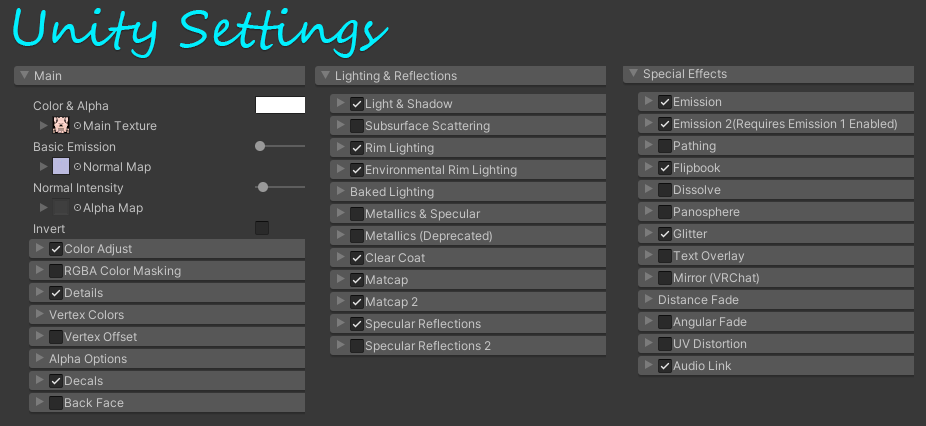
Task: Open the Baked Lighting section
Action: [392, 192]
